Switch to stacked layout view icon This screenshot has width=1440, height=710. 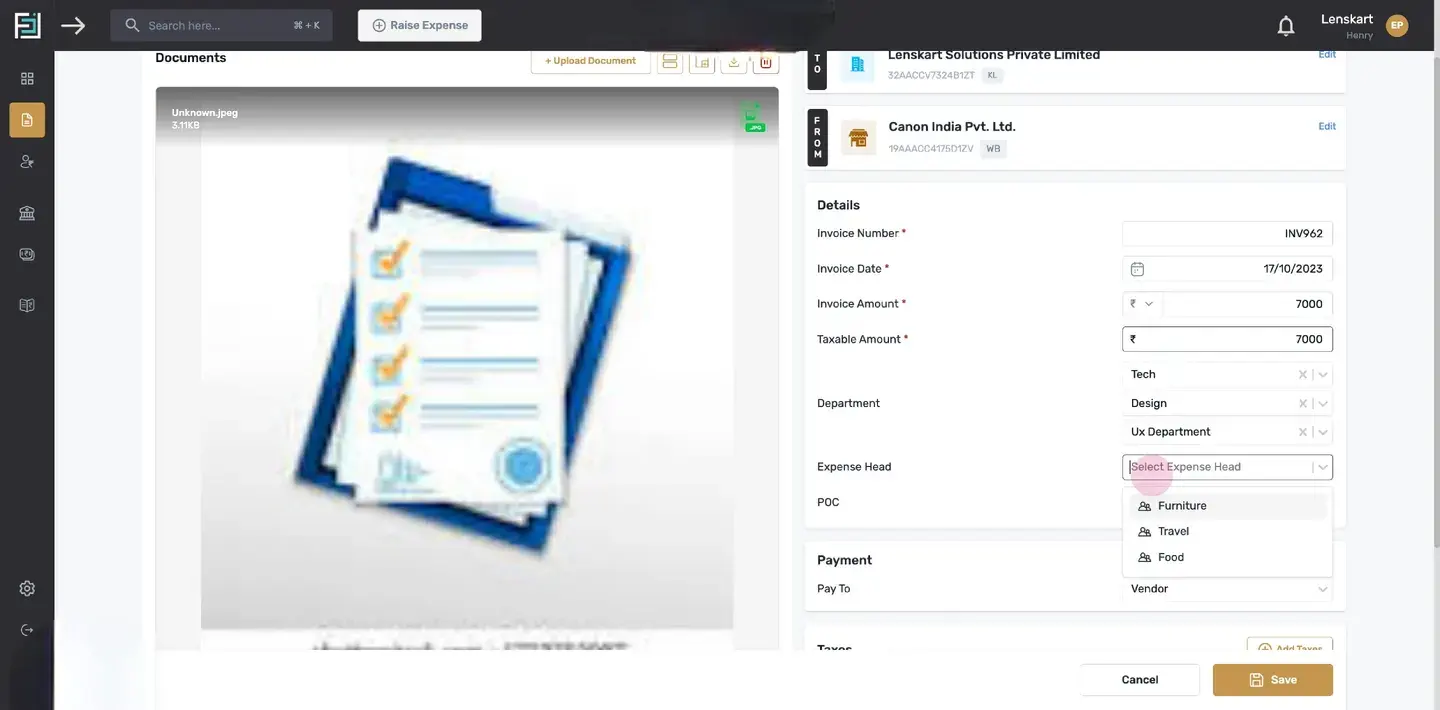[x=670, y=62]
